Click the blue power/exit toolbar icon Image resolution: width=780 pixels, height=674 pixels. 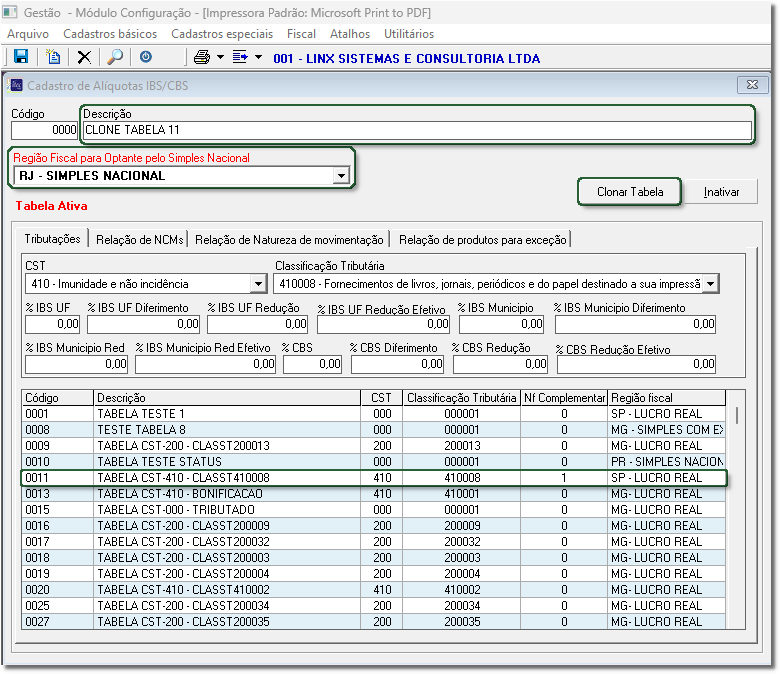click(x=146, y=58)
